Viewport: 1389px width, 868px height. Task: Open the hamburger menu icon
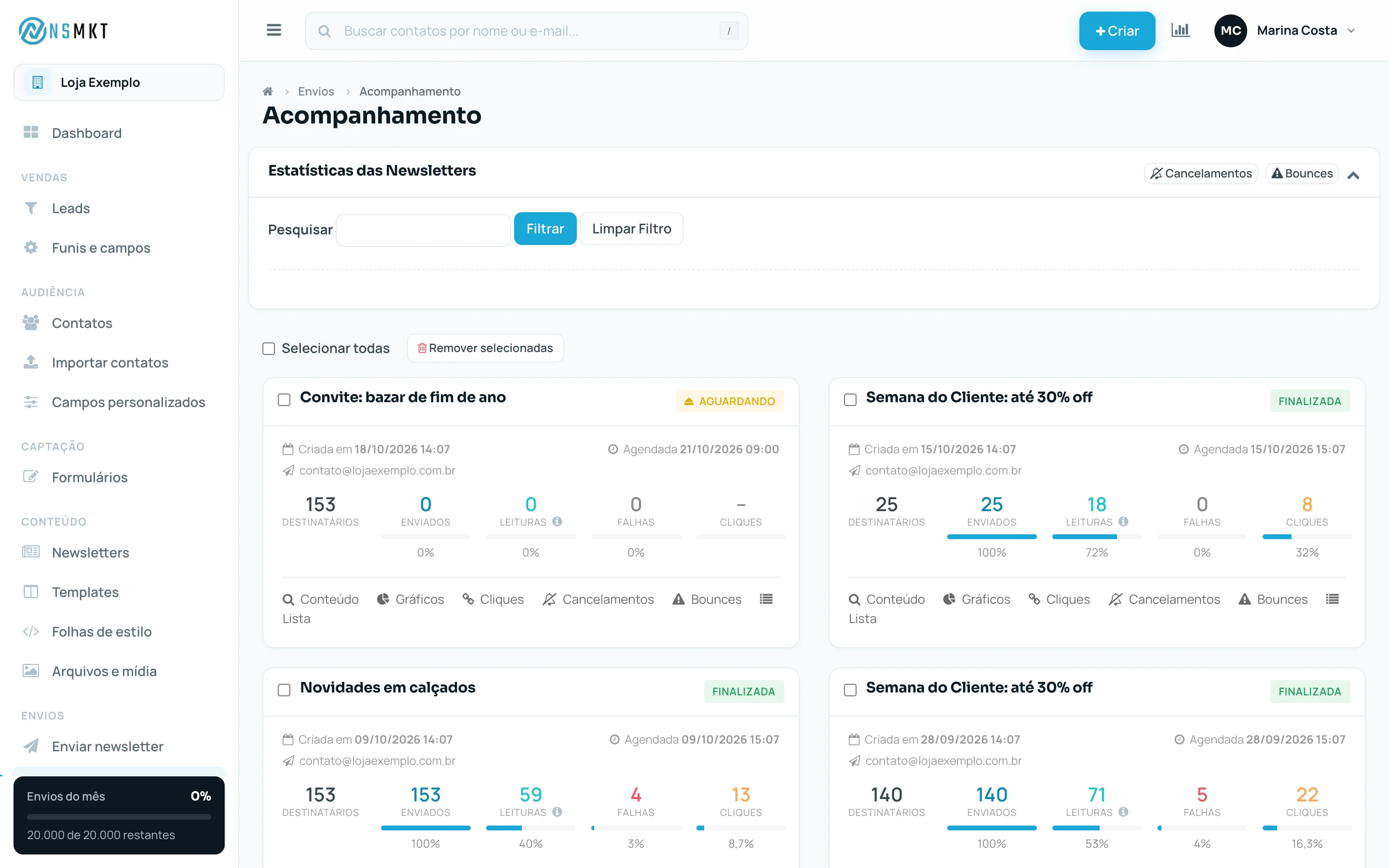coord(274,30)
